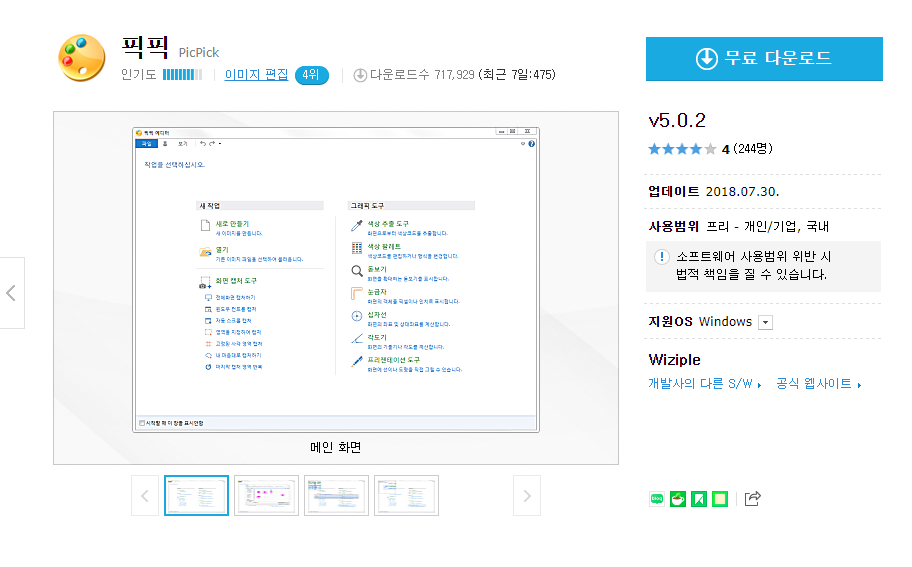Click redo arrow in preview toolbar
Image resolution: width=912 pixels, height=567 pixels.
pyautogui.click(x=212, y=144)
